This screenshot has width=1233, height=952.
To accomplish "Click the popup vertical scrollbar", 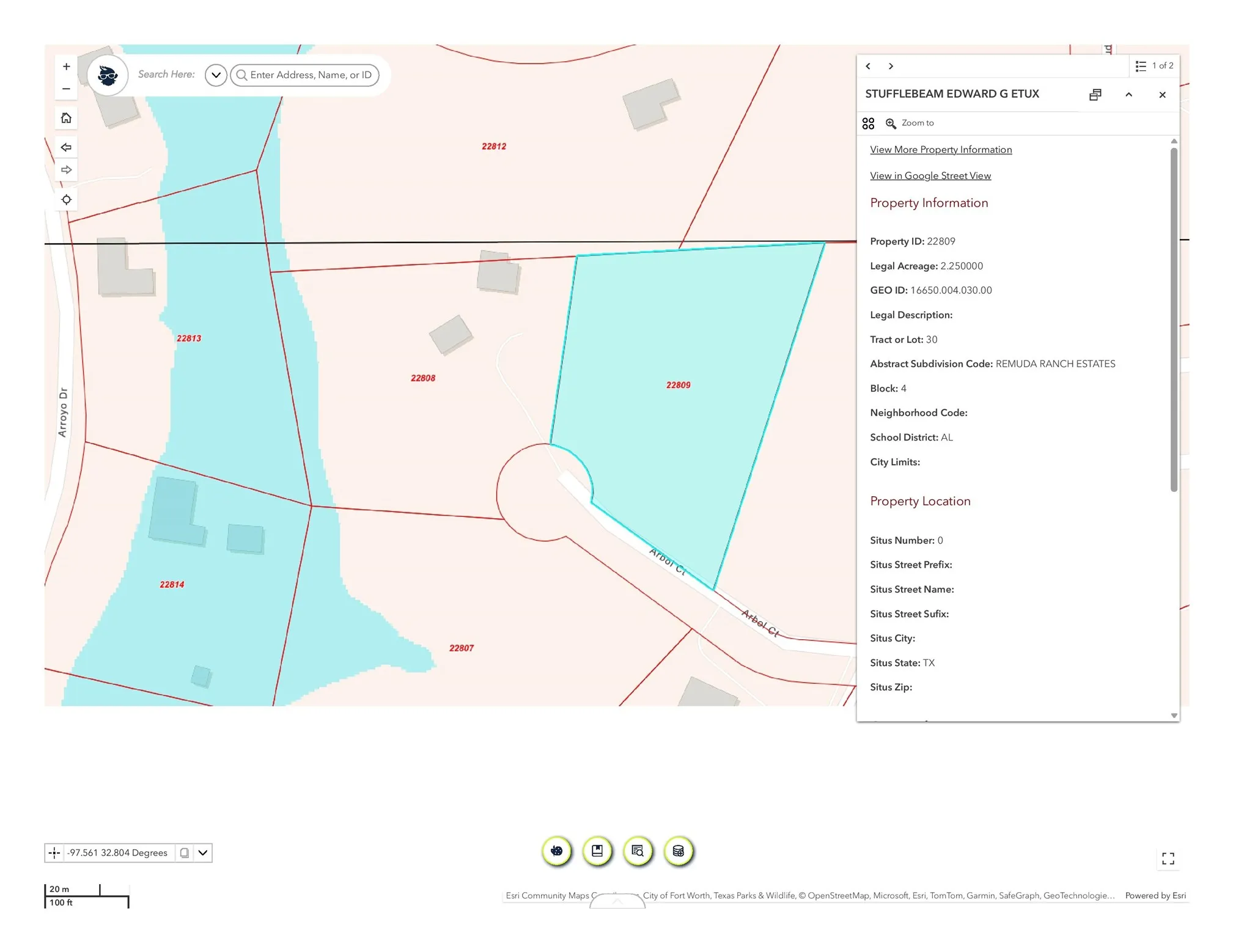I will coord(1174,320).
